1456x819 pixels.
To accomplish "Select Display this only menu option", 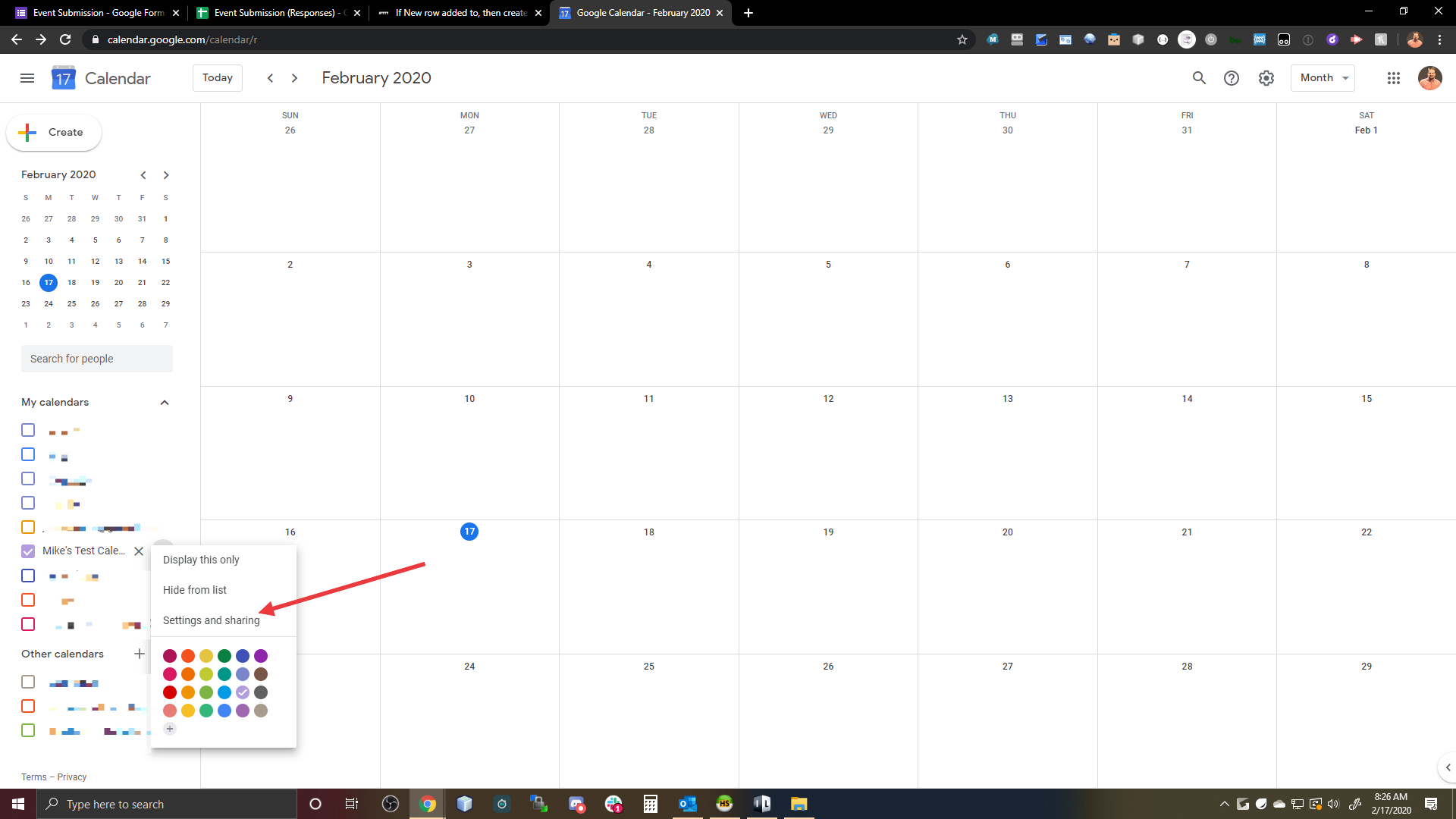I will point(201,559).
